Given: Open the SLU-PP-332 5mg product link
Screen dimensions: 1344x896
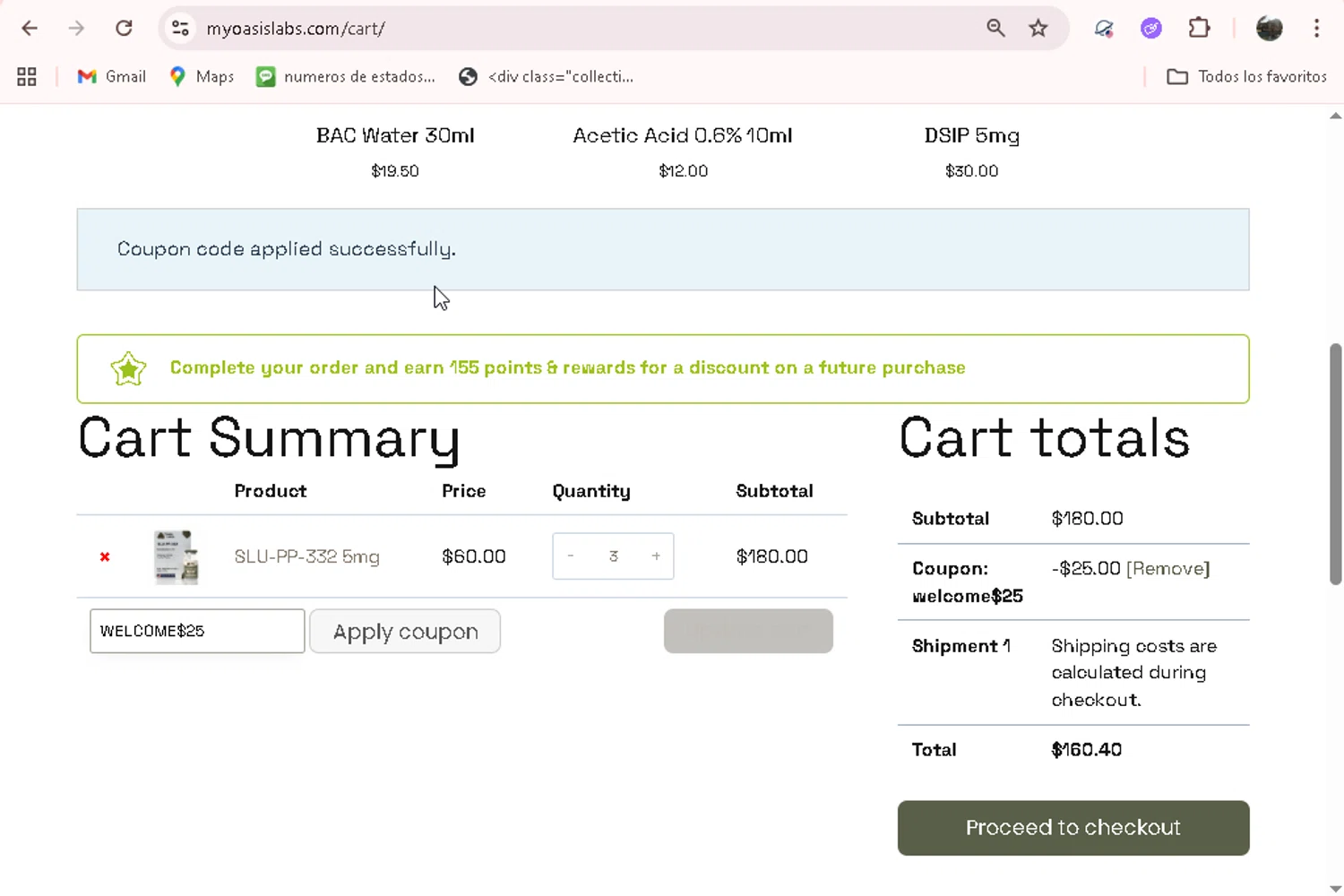Looking at the screenshot, I should pos(306,557).
